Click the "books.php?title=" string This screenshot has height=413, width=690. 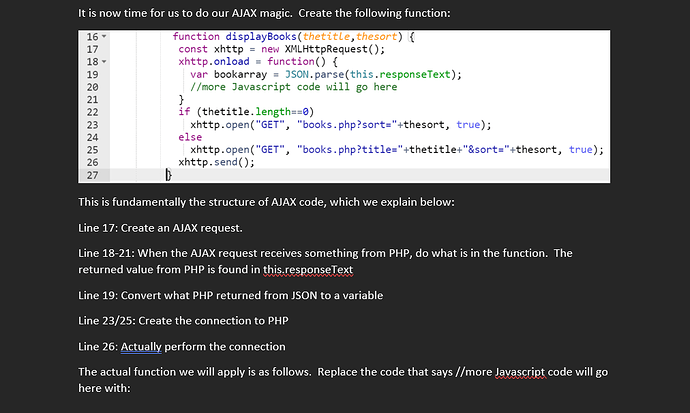tap(350, 150)
